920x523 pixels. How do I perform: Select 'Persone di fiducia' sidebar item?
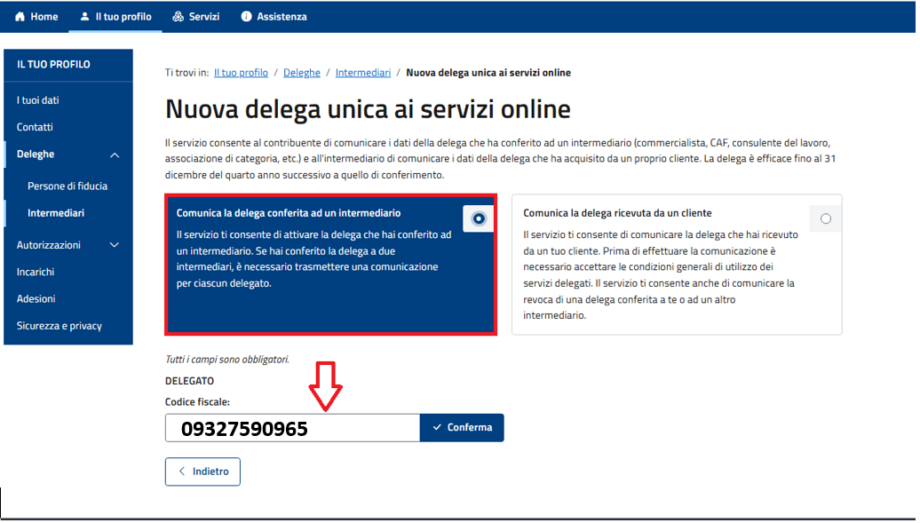(x=67, y=186)
